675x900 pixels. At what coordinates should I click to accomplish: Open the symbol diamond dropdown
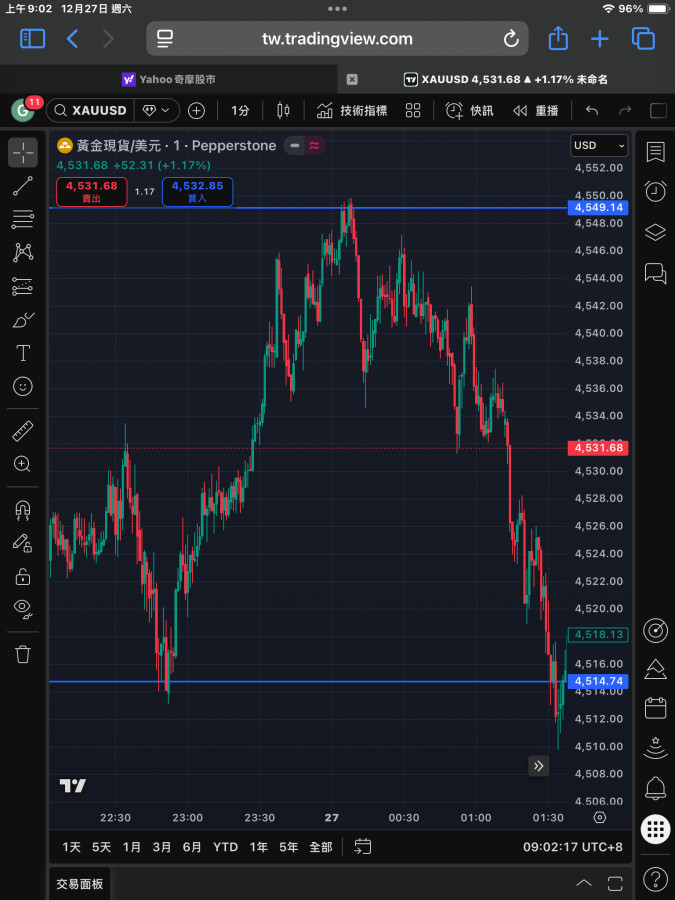pyautogui.click(x=156, y=110)
